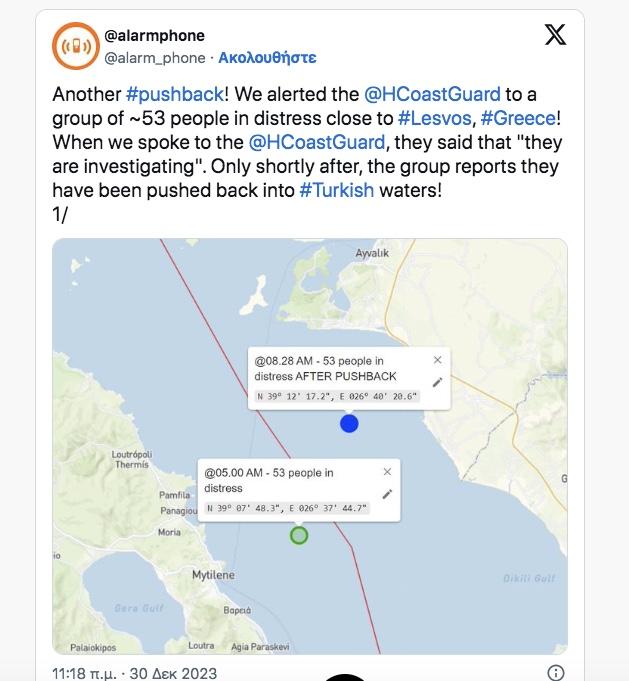Follow the account via Ακολουθήστε link
This screenshot has height=681, width=629.
click(267, 58)
